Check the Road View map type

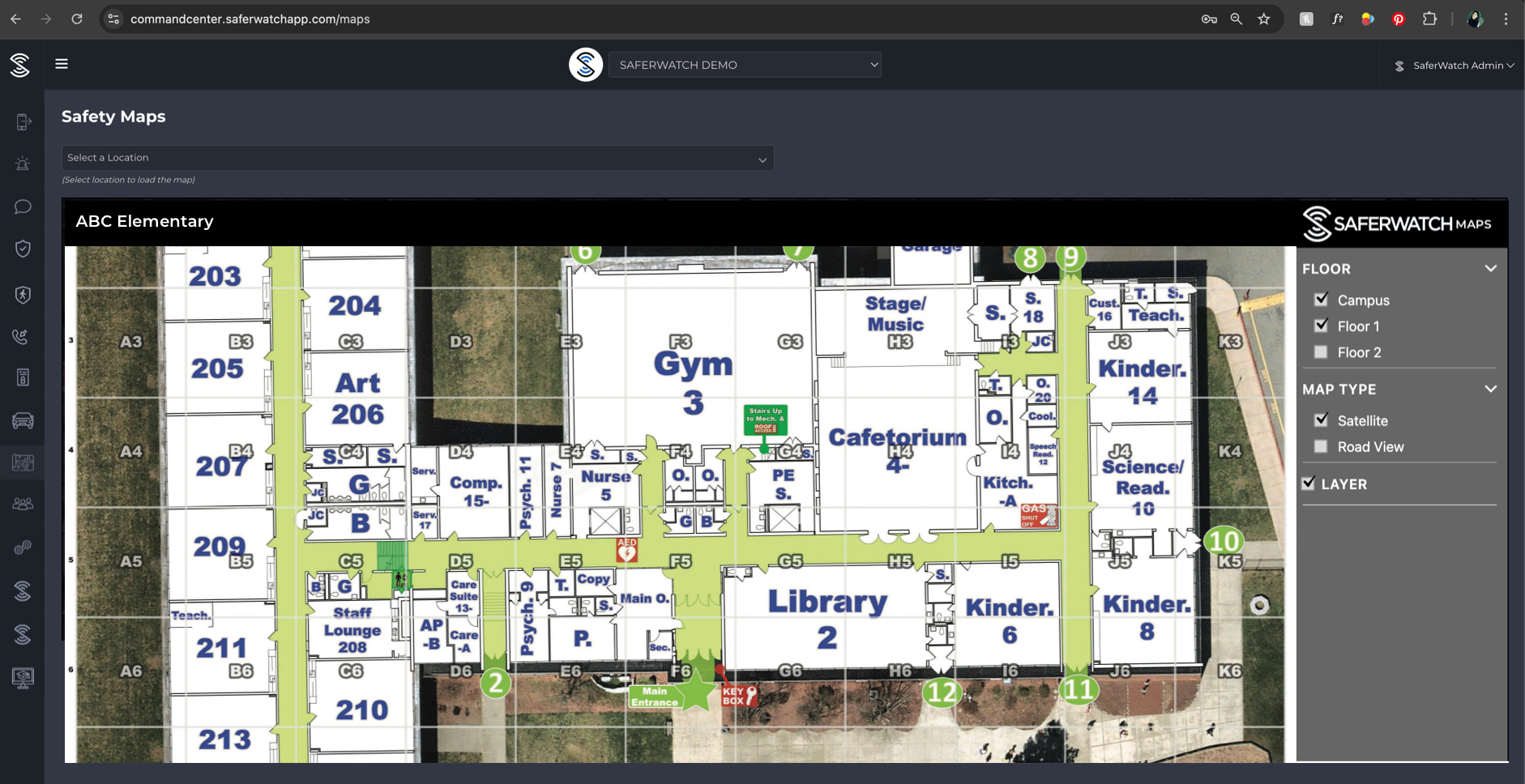coord(1321,446)
